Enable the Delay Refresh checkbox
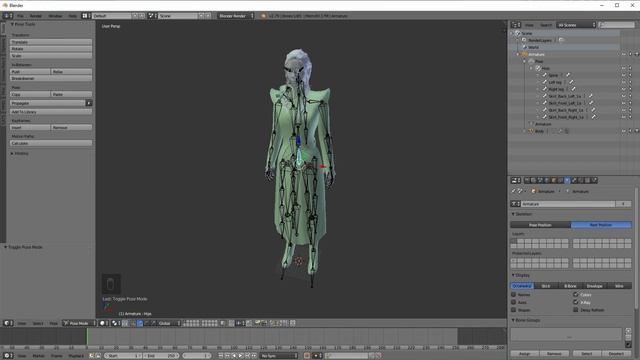Image resolution: width=640 pixels, height=360 pixels. [x=576, y=310]
